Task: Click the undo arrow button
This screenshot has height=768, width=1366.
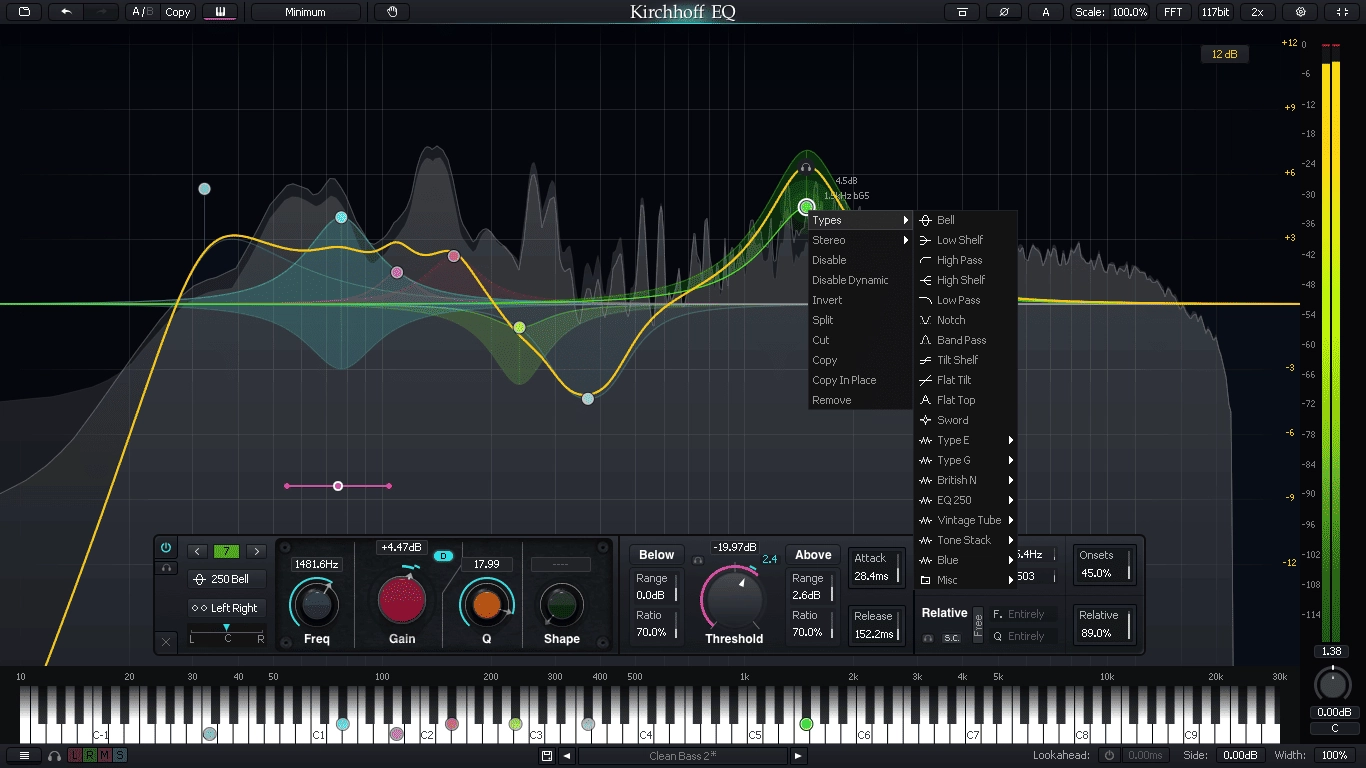Action: coord(66,12)
